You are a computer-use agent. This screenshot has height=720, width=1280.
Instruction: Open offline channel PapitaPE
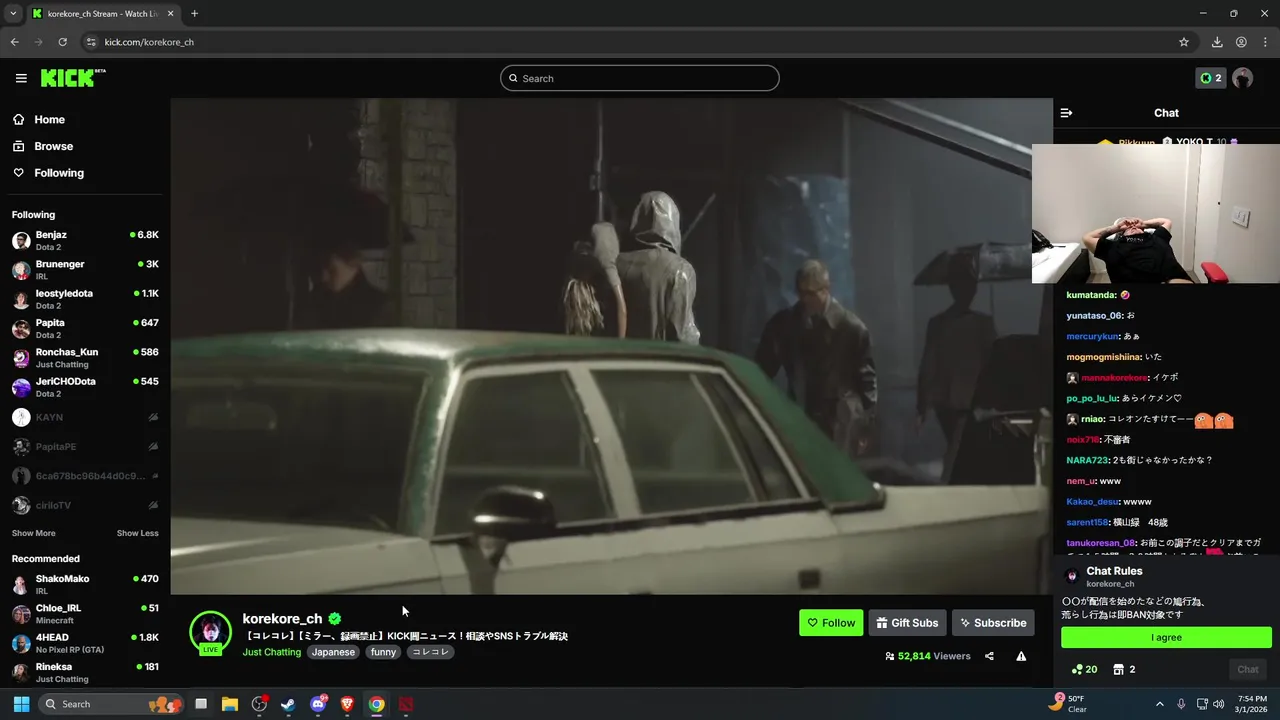coord(85,446)
